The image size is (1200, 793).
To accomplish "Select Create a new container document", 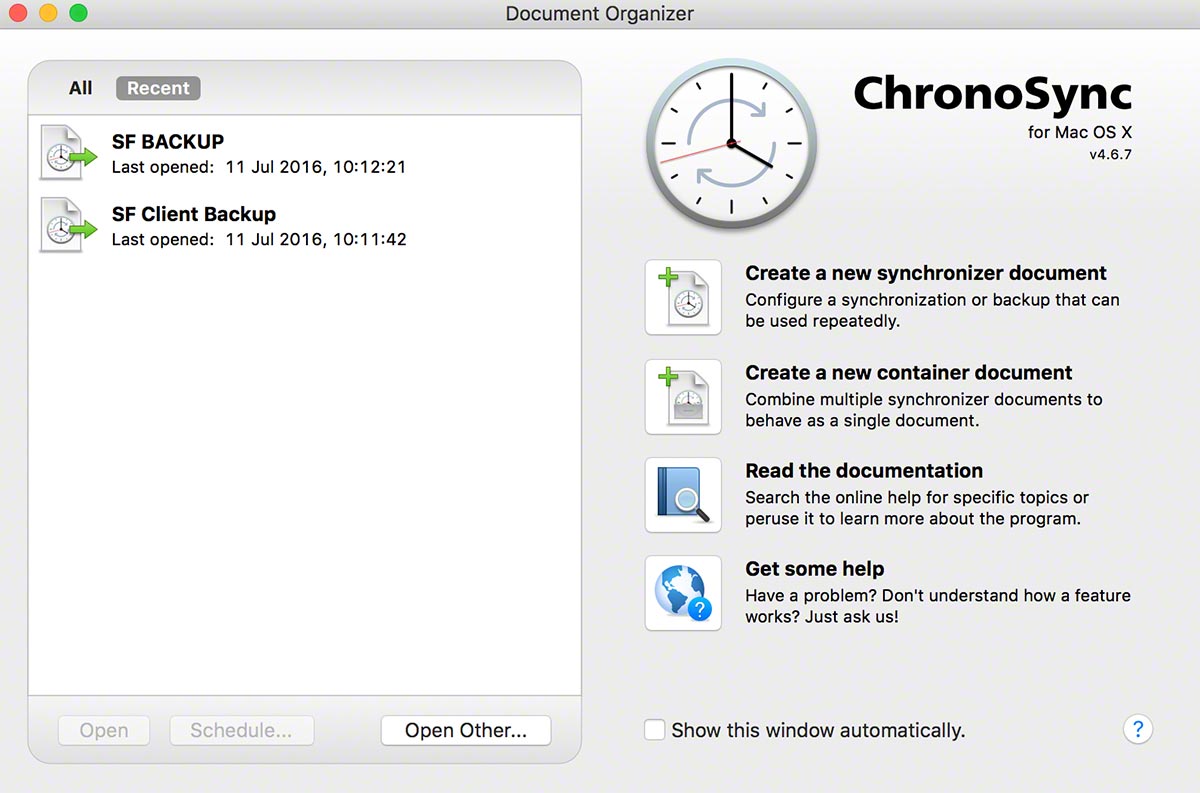I will click(909, 372).
